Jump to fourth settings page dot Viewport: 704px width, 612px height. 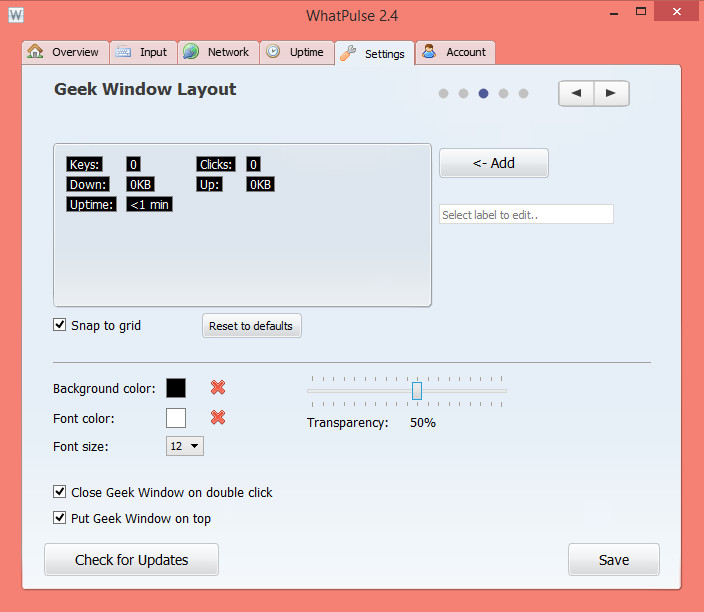click(x=503, y=93)
